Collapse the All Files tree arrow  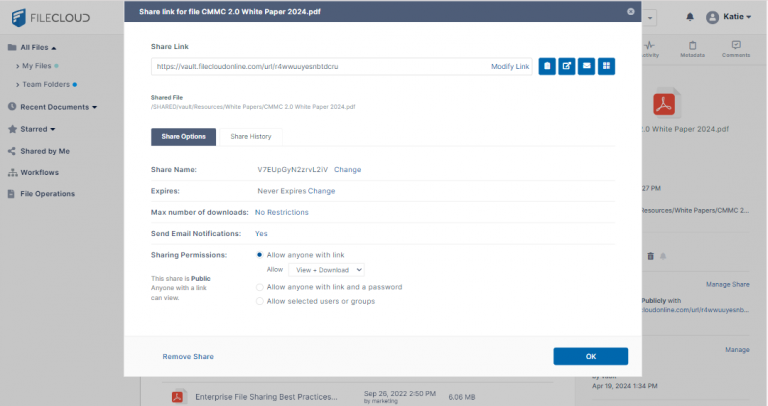[x=54, y=48]
